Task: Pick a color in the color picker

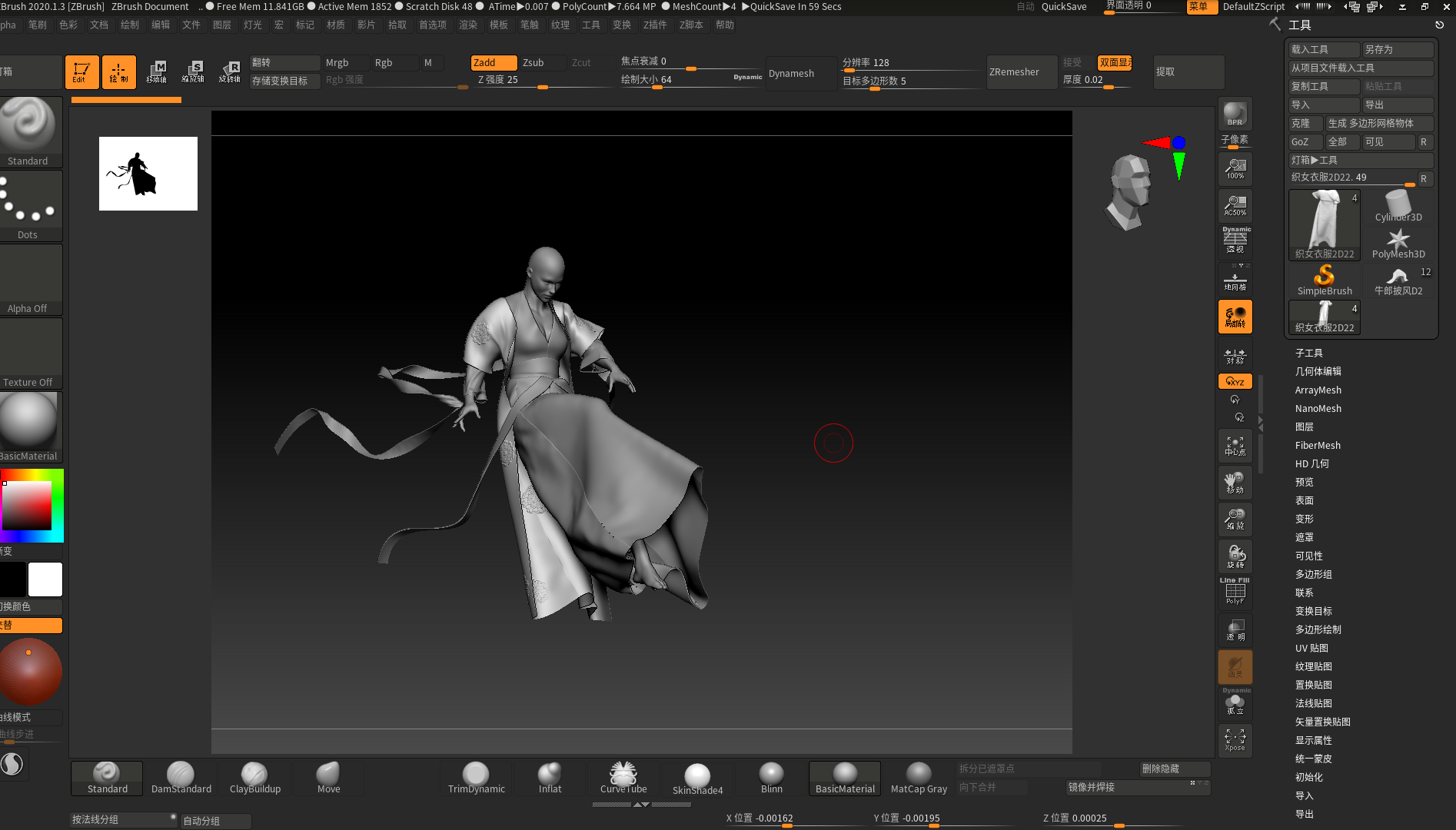Action: pos(27,506)
